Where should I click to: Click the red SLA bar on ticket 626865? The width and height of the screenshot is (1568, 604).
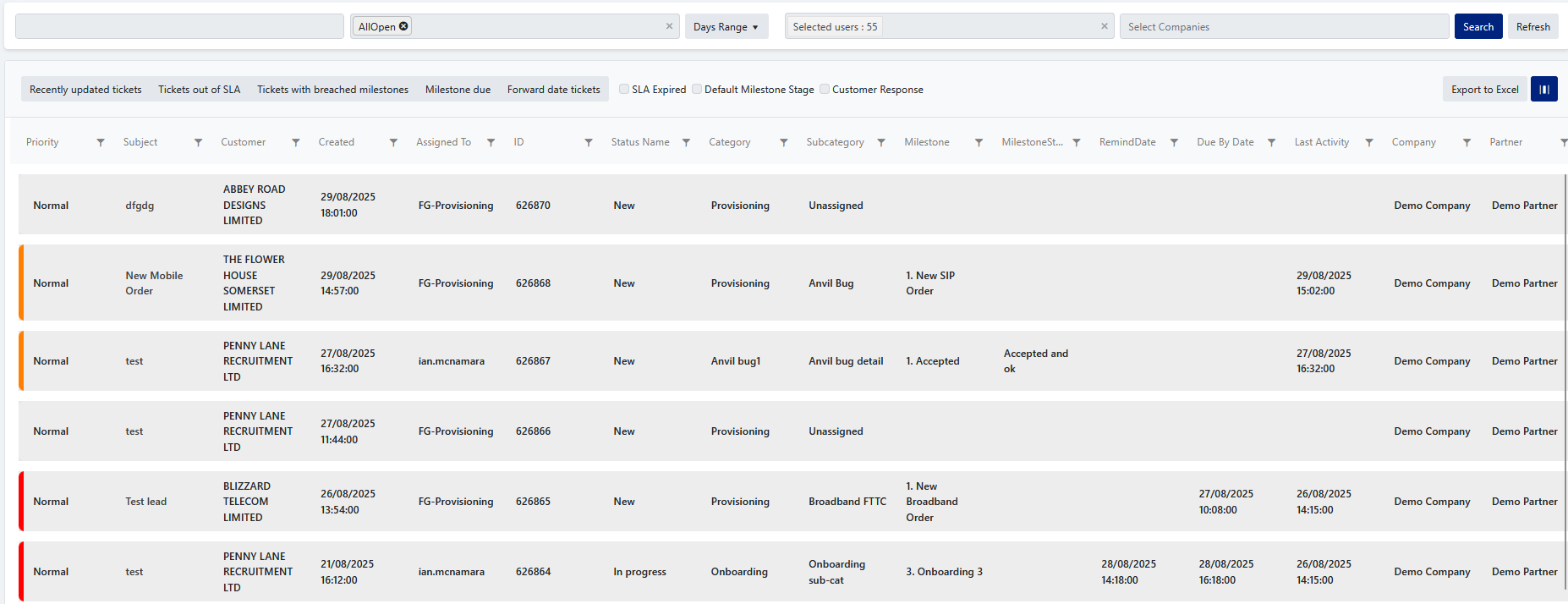[21, 502]
